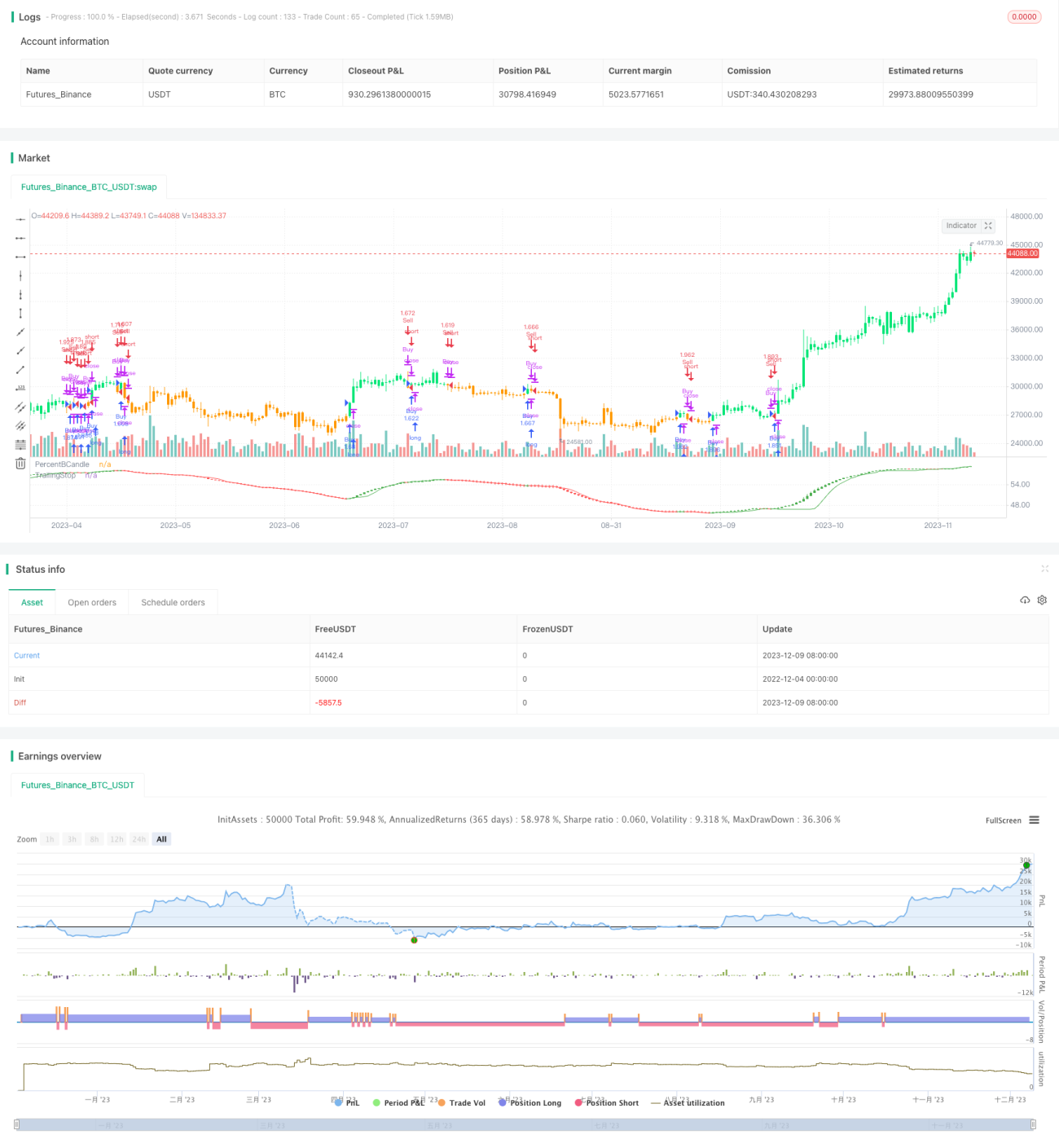1059x1148 pixels.
Task: Toggle Asset utilization series in the legend
Action: (688, 1102)
